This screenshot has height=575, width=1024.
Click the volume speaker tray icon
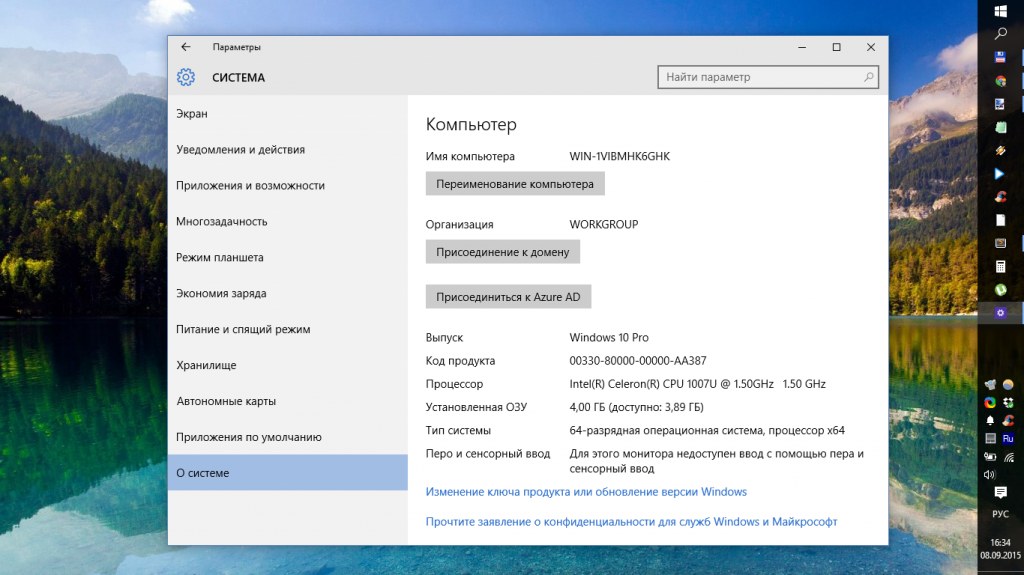[989, 474]
